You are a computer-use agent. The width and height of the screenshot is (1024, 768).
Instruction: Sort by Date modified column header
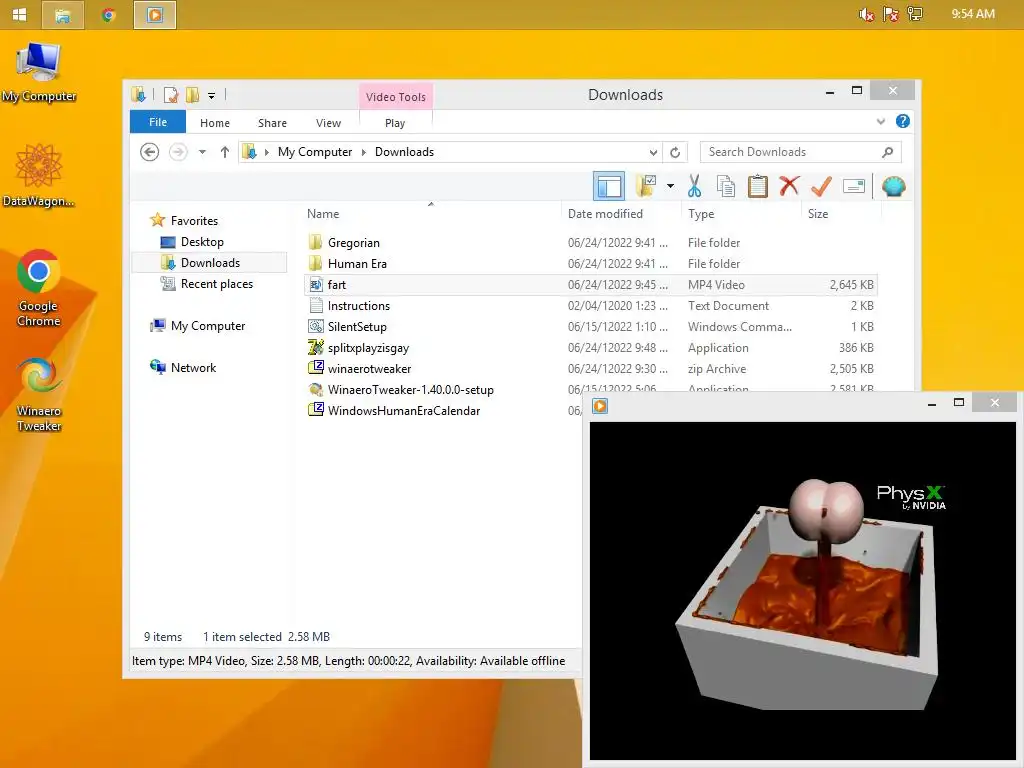[x=605, y=214]
